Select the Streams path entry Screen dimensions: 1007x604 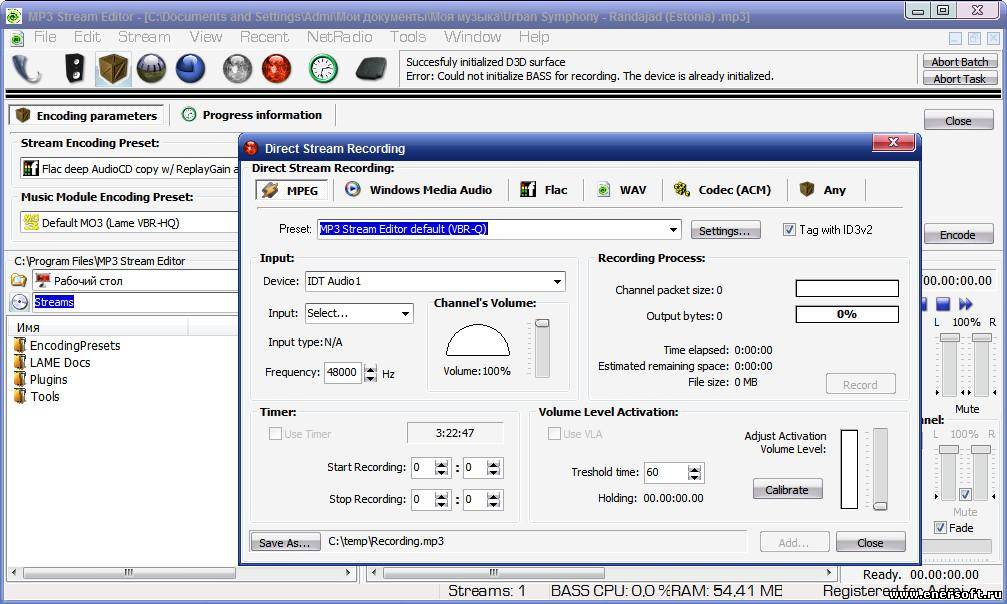tap(135, 302)
